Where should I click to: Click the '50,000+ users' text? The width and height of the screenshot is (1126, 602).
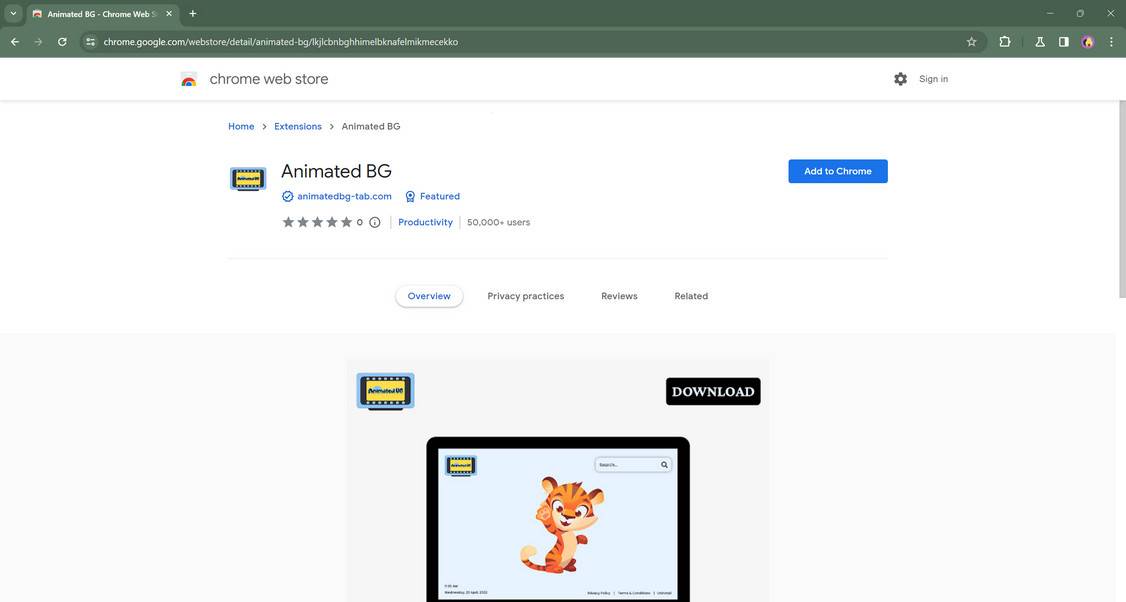coord(498,222)
